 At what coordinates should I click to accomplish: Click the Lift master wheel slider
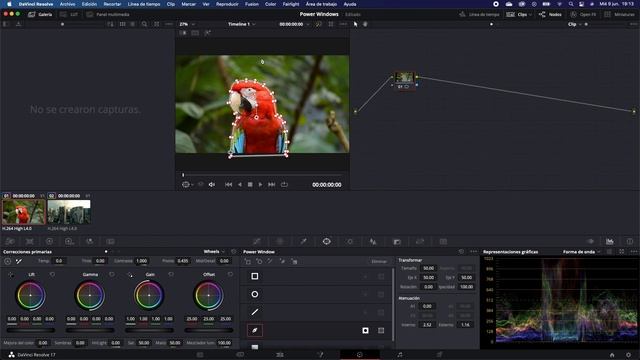point(31,330)
